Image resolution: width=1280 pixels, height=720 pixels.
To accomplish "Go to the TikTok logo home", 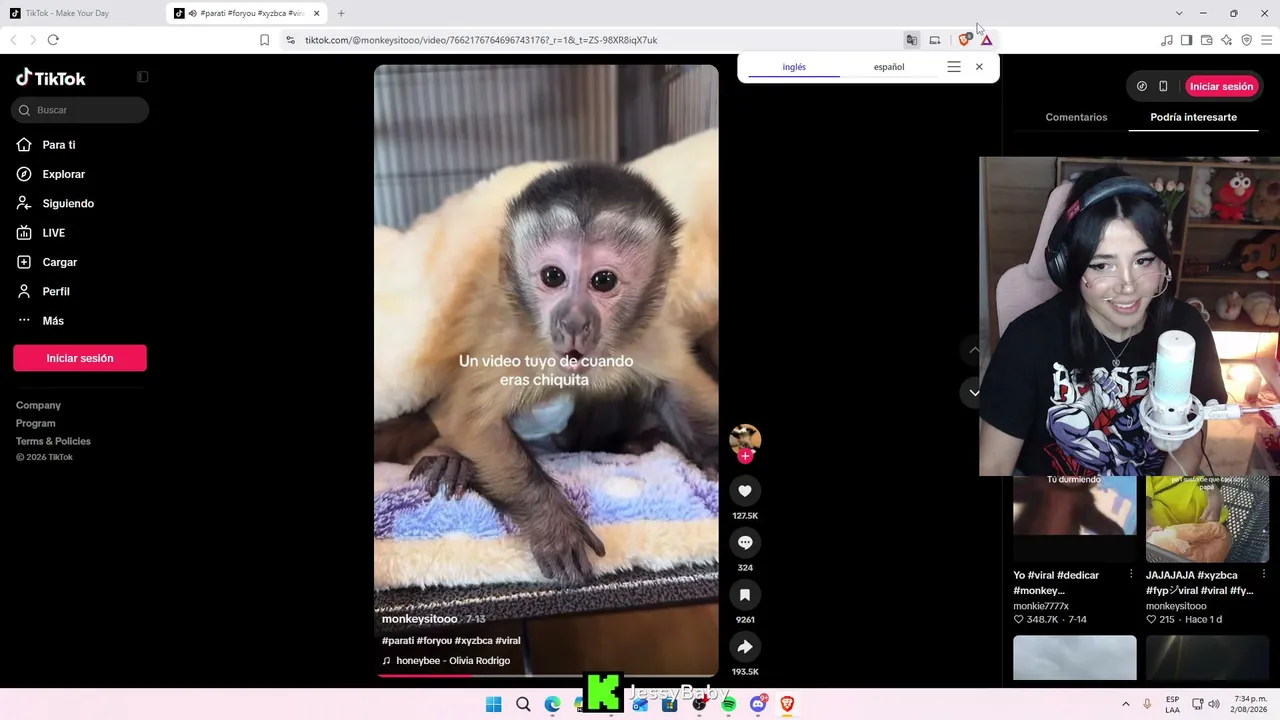I will pos(51,78).
